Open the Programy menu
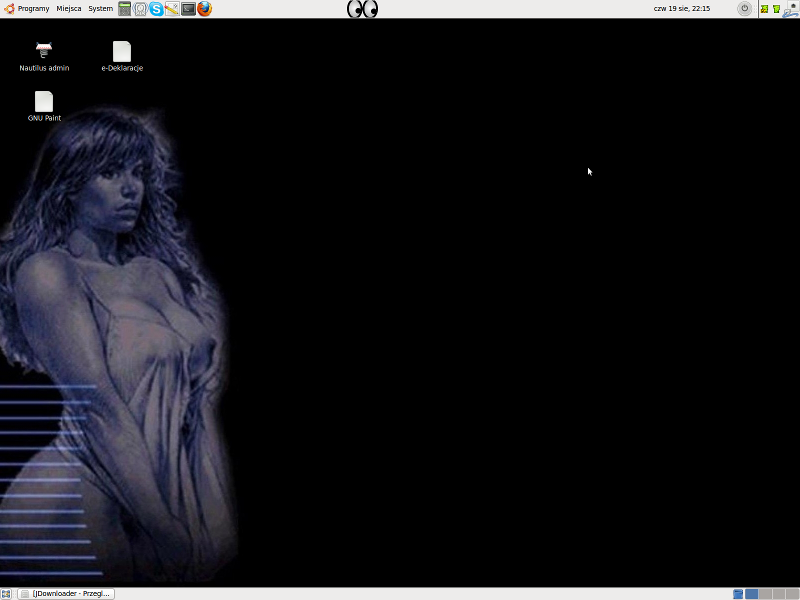The image size is (800, 600). pos(27,9)
